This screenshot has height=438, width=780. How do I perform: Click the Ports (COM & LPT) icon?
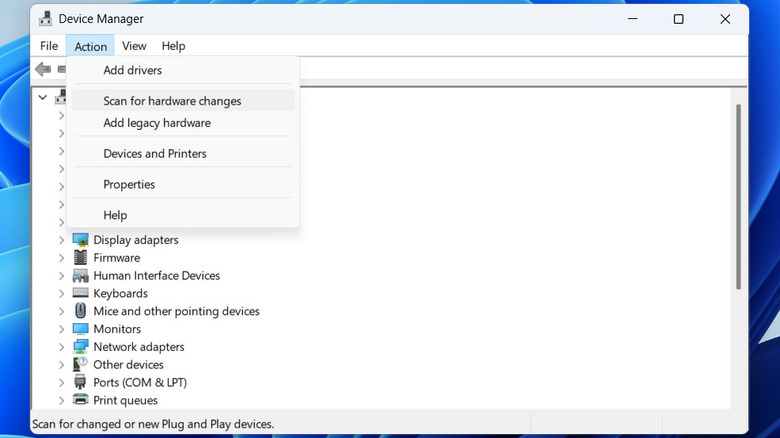81,382
